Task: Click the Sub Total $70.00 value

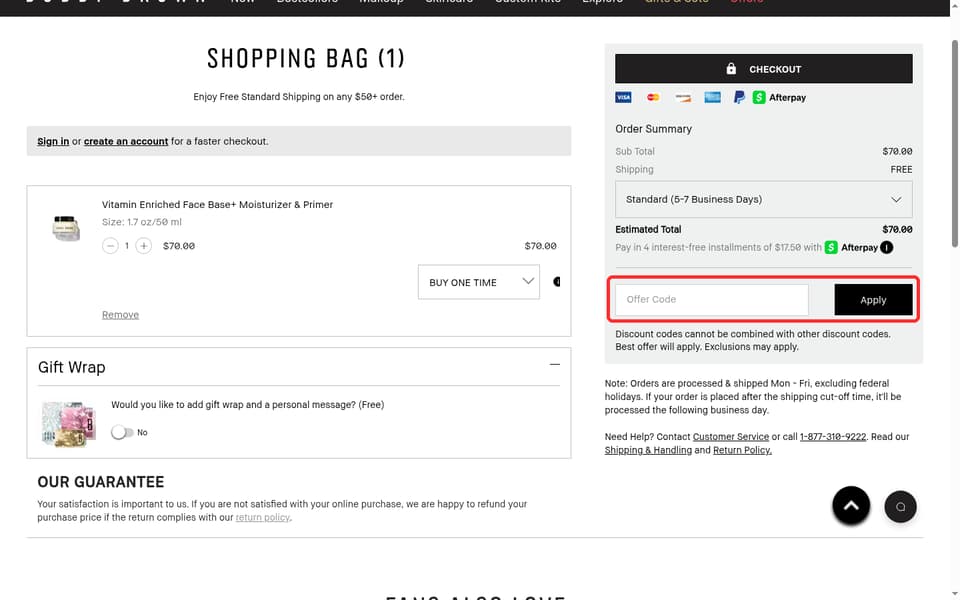Action: point(897,151)
